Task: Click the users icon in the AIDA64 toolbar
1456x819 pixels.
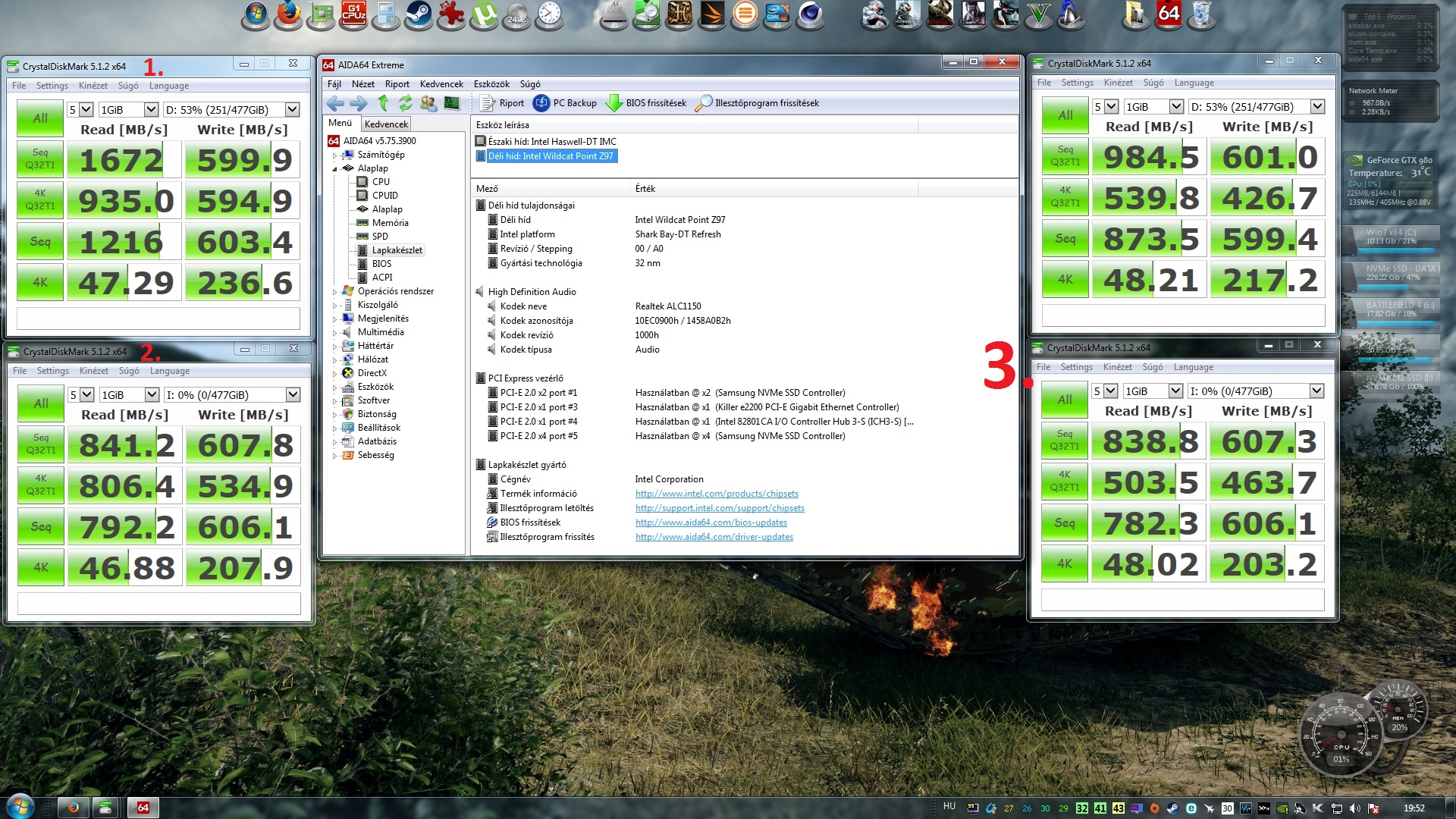Action: point(428,103)
